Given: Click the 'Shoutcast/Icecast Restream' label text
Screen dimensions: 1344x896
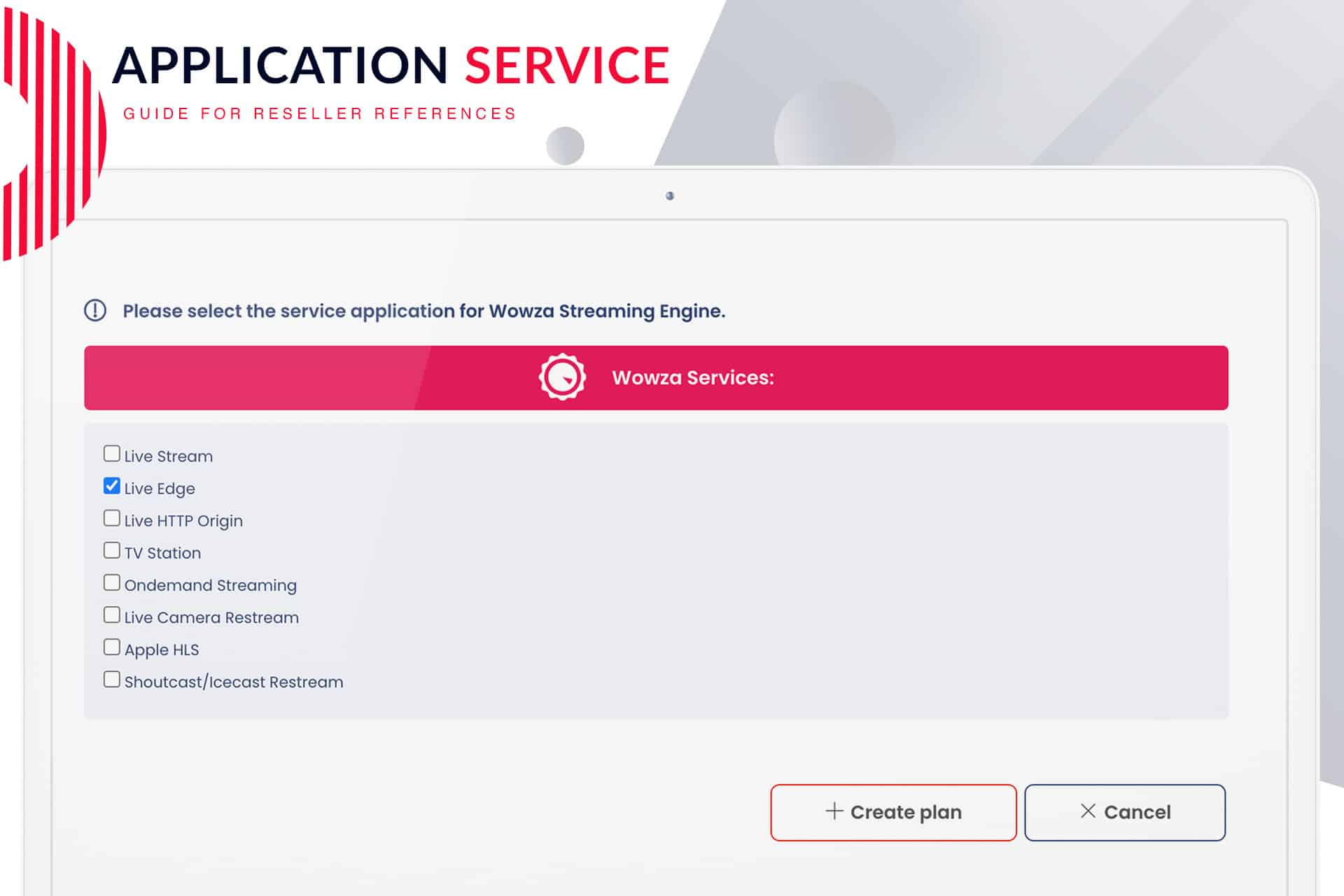Looking at the screenshot, I should [x=234, y=682].
